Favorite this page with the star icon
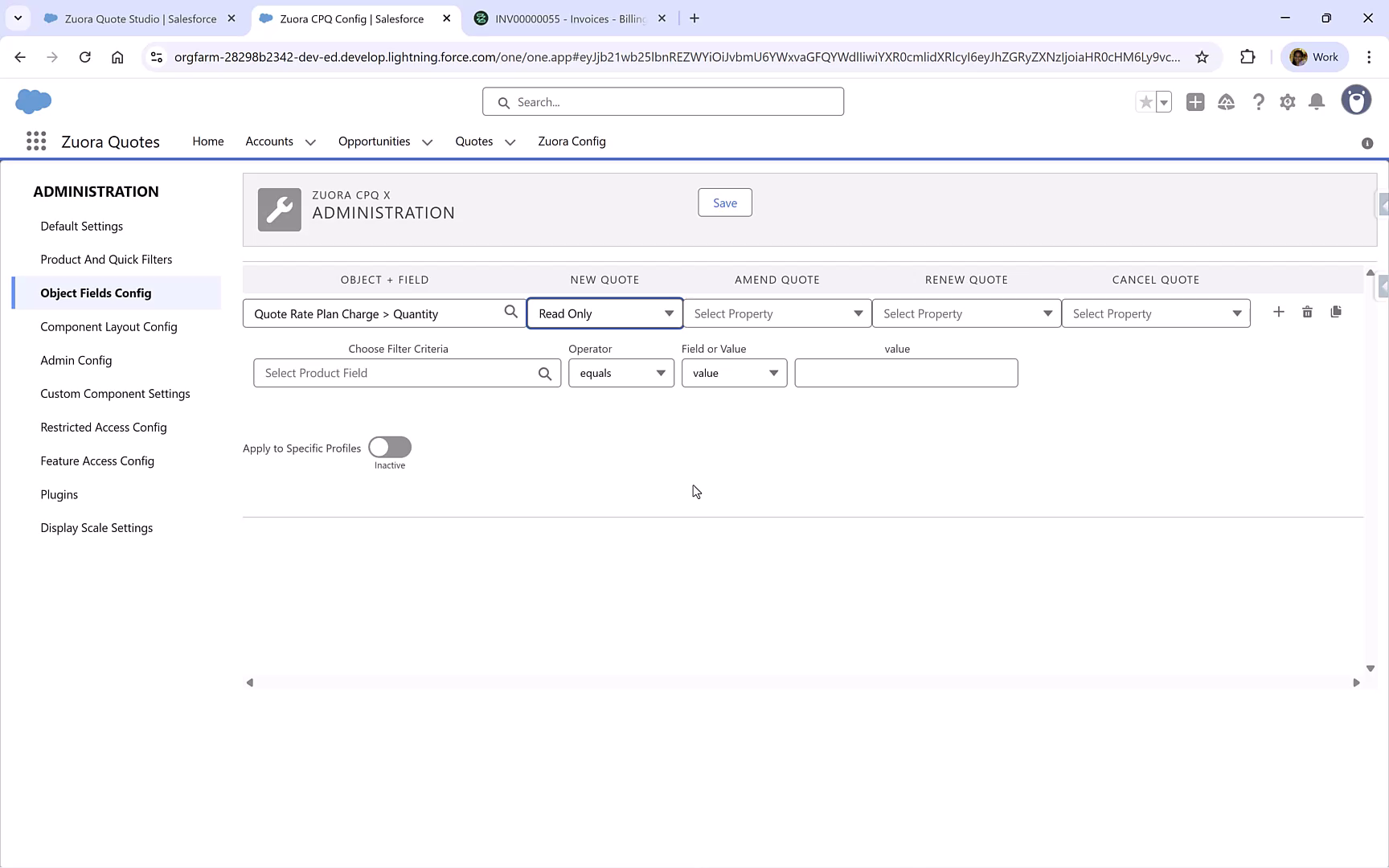The image size is (1389, 868). tap(1145, 102)
